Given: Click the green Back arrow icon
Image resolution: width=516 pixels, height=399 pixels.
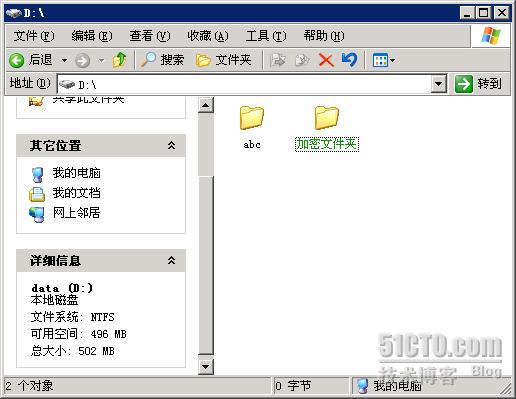Looking at the screenshot, I should 16,60.
